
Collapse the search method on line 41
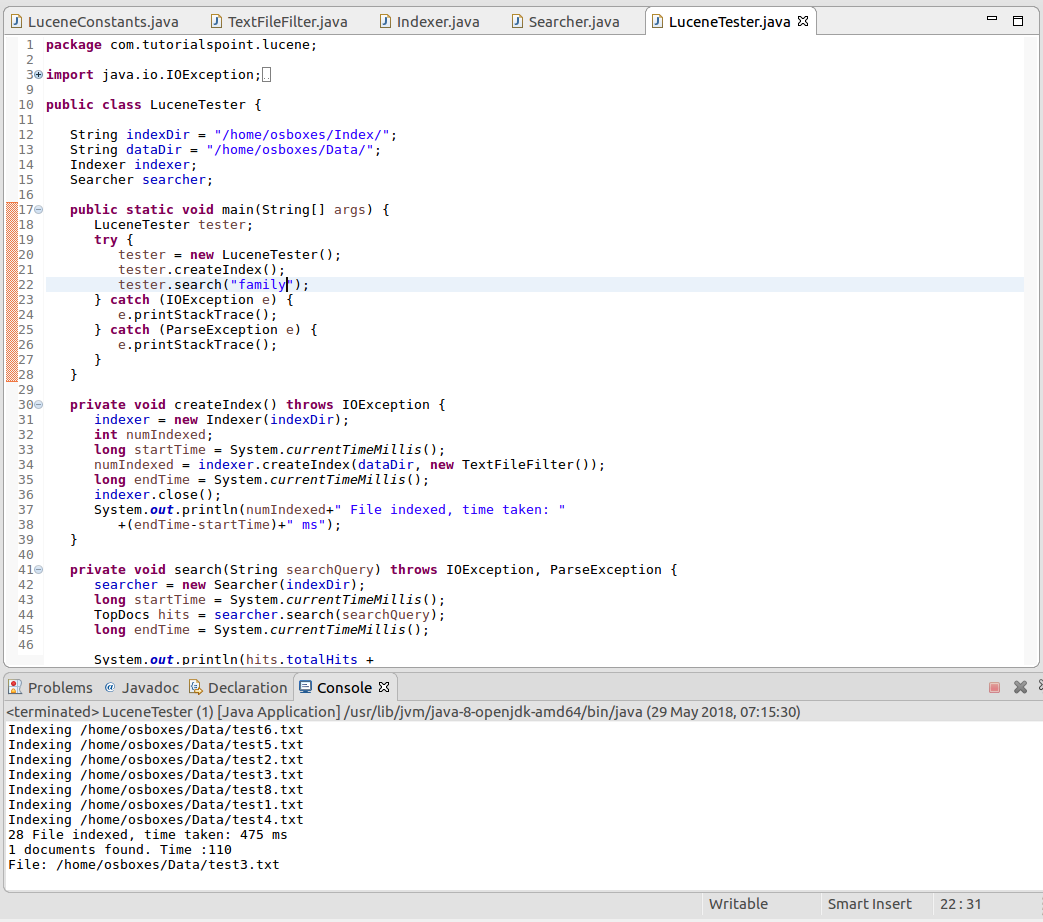(39, 569)
